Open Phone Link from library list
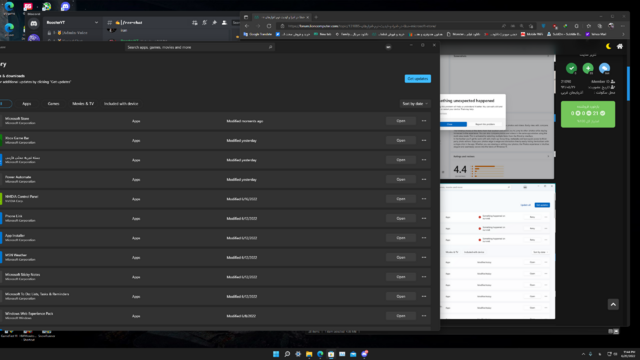The width and height of the screenshot is (640, 360). pos(401,218)
